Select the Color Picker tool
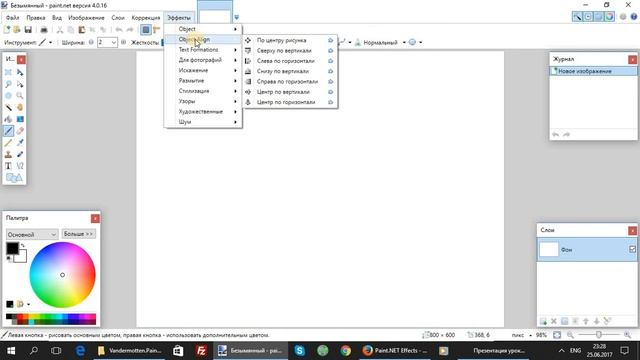 pyautogui.click(x=20, y=142)
